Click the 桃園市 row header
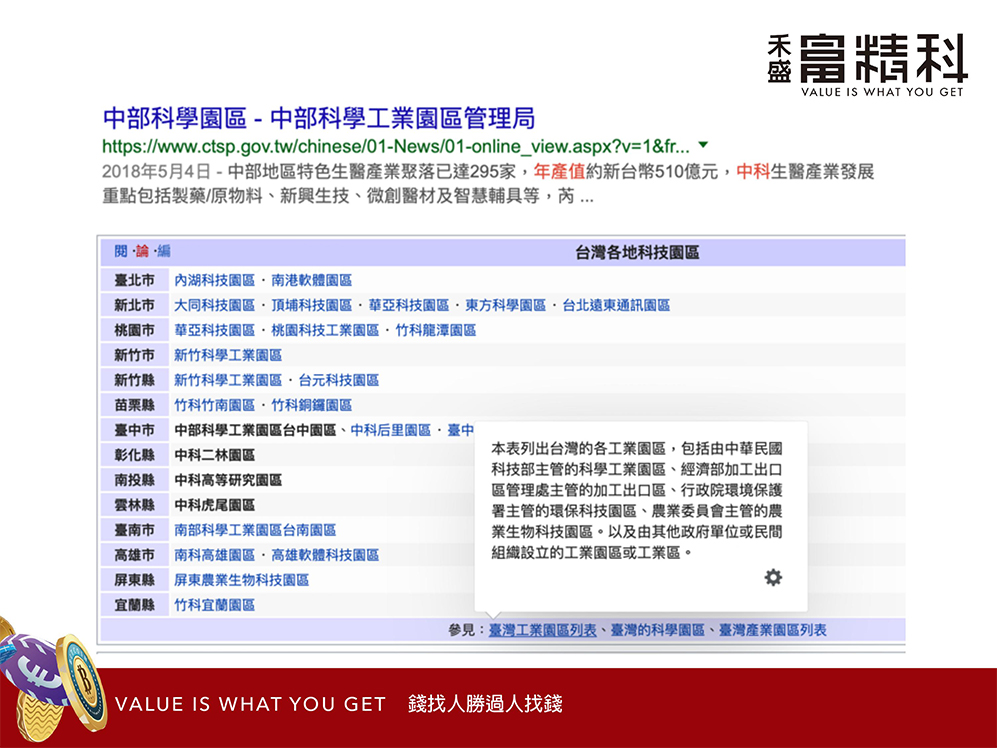Viewport: 997px width, 748px height. point(134,330)
